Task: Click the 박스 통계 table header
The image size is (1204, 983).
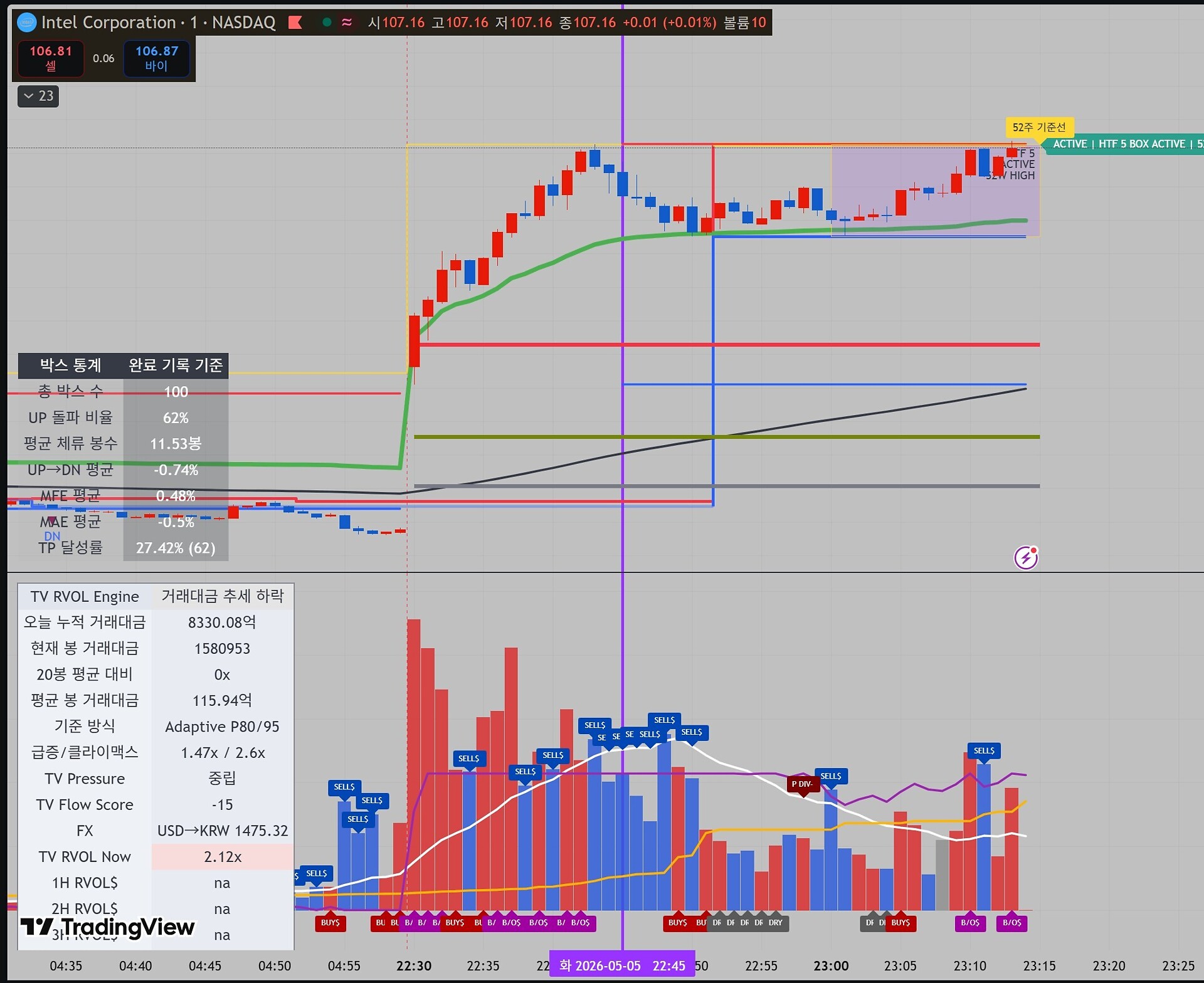Action: pyautogui.click(x=71, y=365)
